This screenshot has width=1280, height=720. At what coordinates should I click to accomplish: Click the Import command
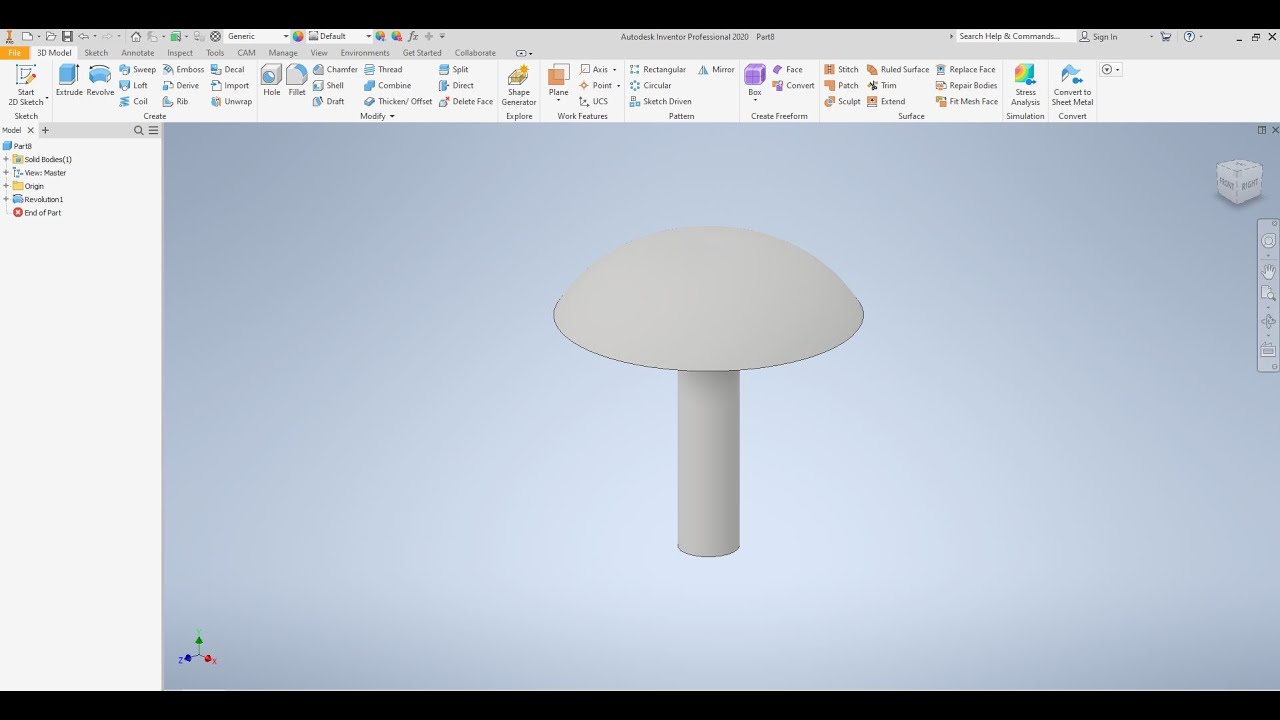(230, 86)
